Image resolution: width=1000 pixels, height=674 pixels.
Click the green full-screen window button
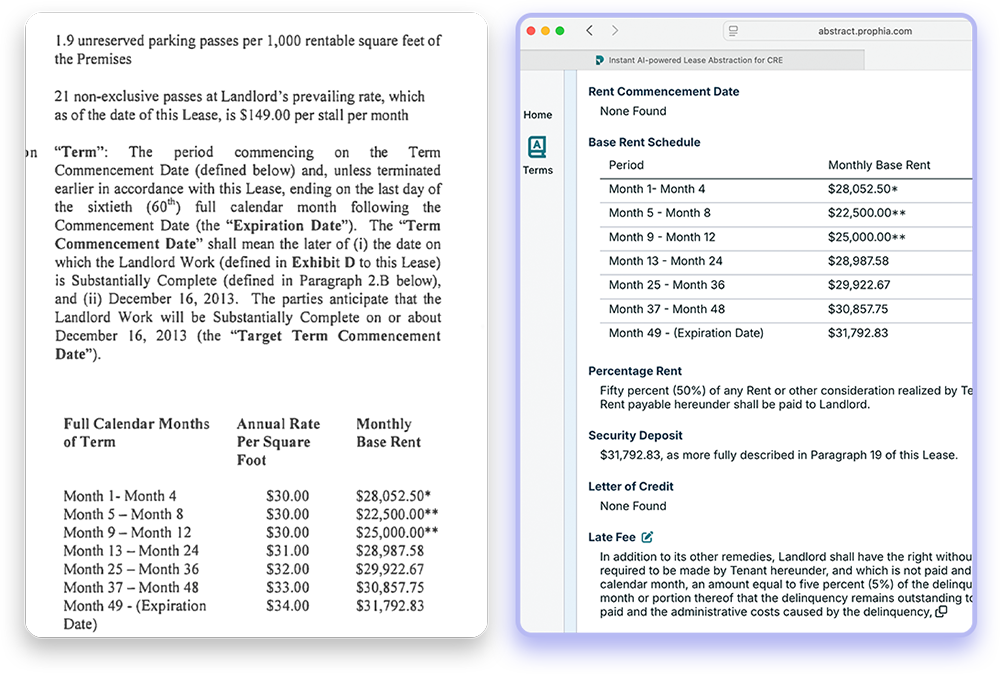click(560, 31)
